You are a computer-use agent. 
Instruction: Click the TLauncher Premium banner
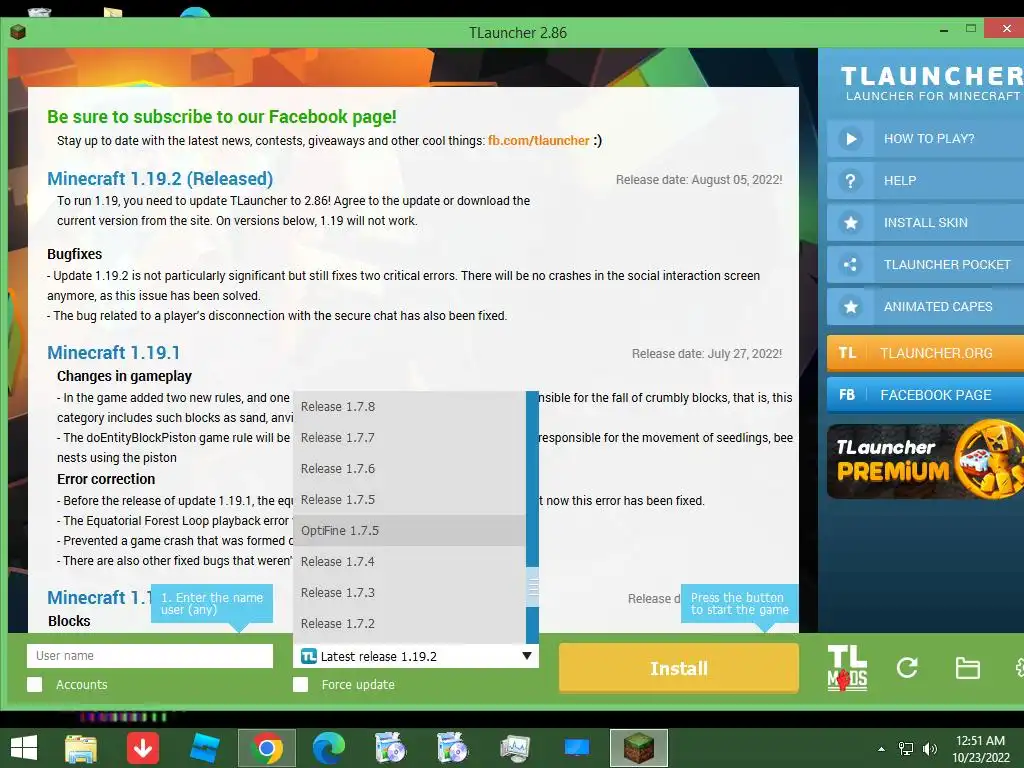pos(925,461)
